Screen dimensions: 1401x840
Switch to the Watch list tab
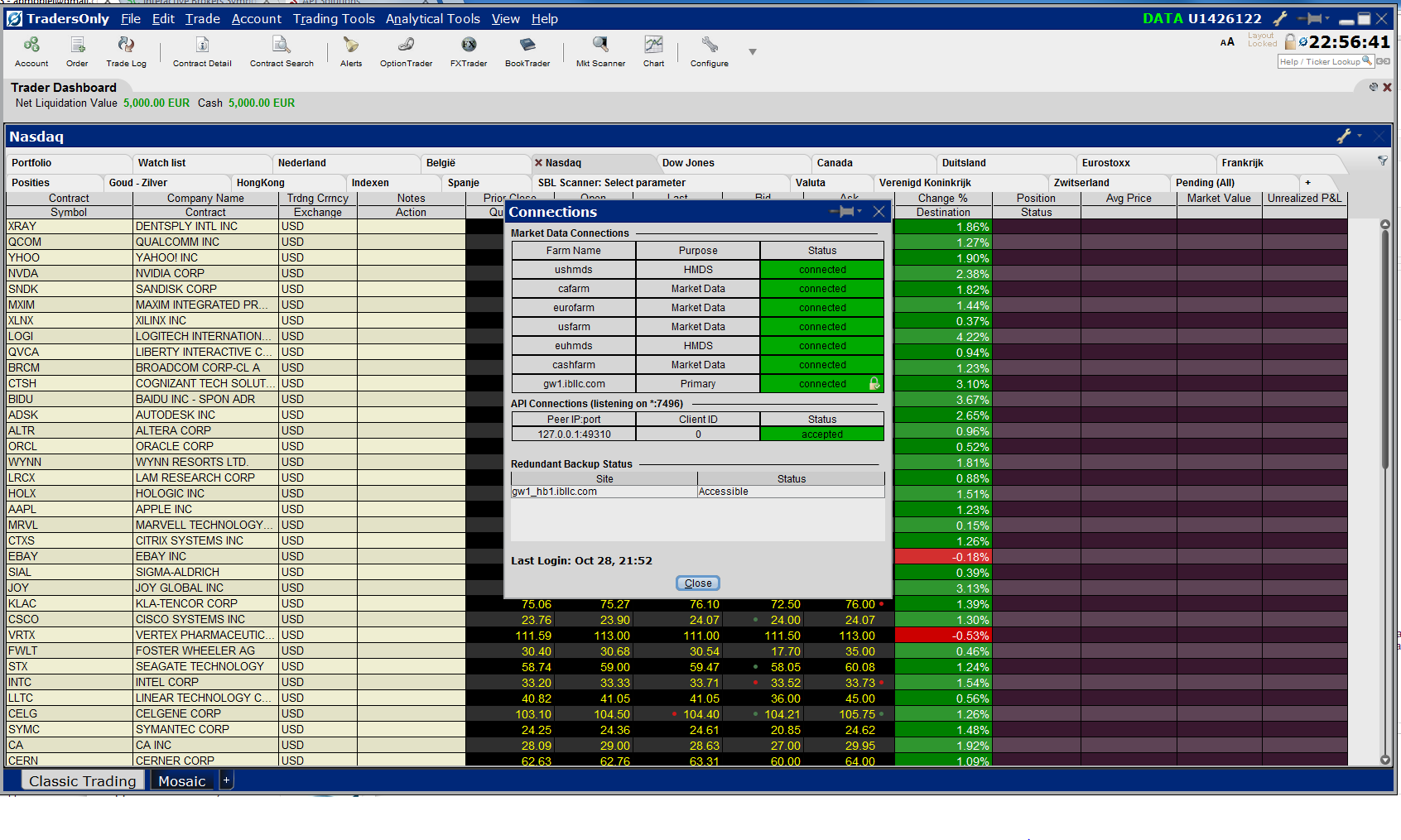(202, 163)
